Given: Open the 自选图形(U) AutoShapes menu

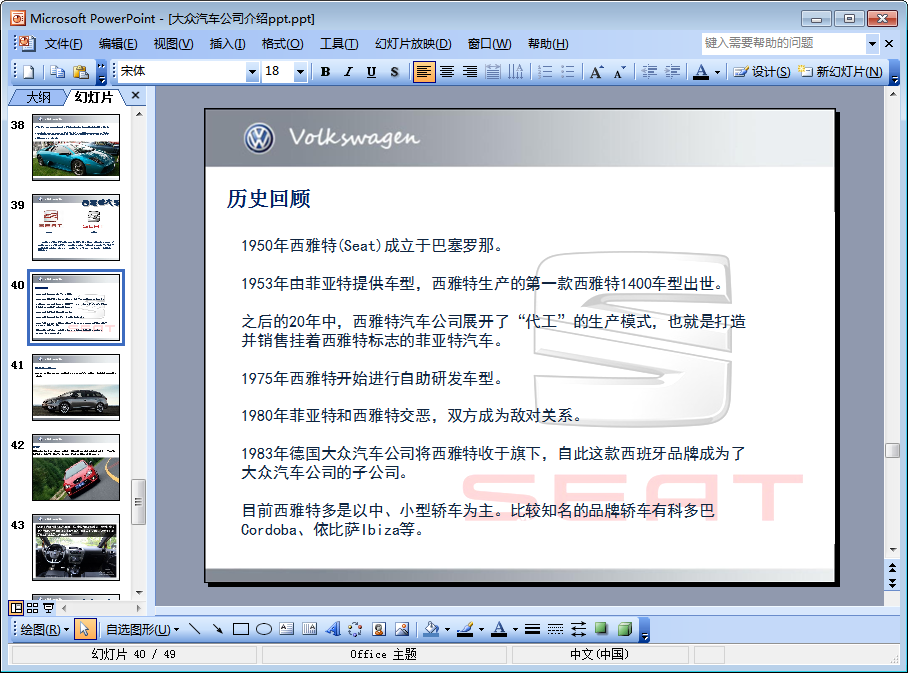Looking at the screenshot, I should tap(142, 630).
